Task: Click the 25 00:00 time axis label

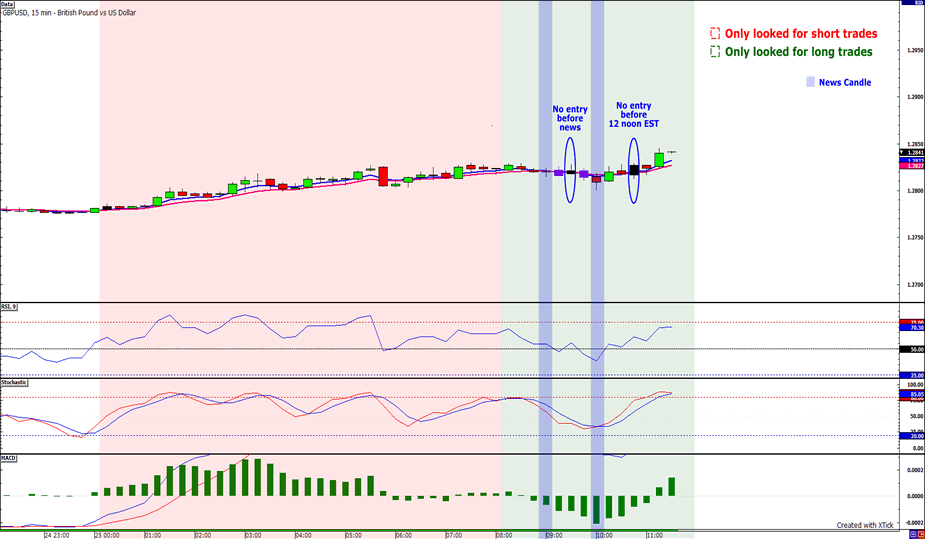Action: pos(107,535)
